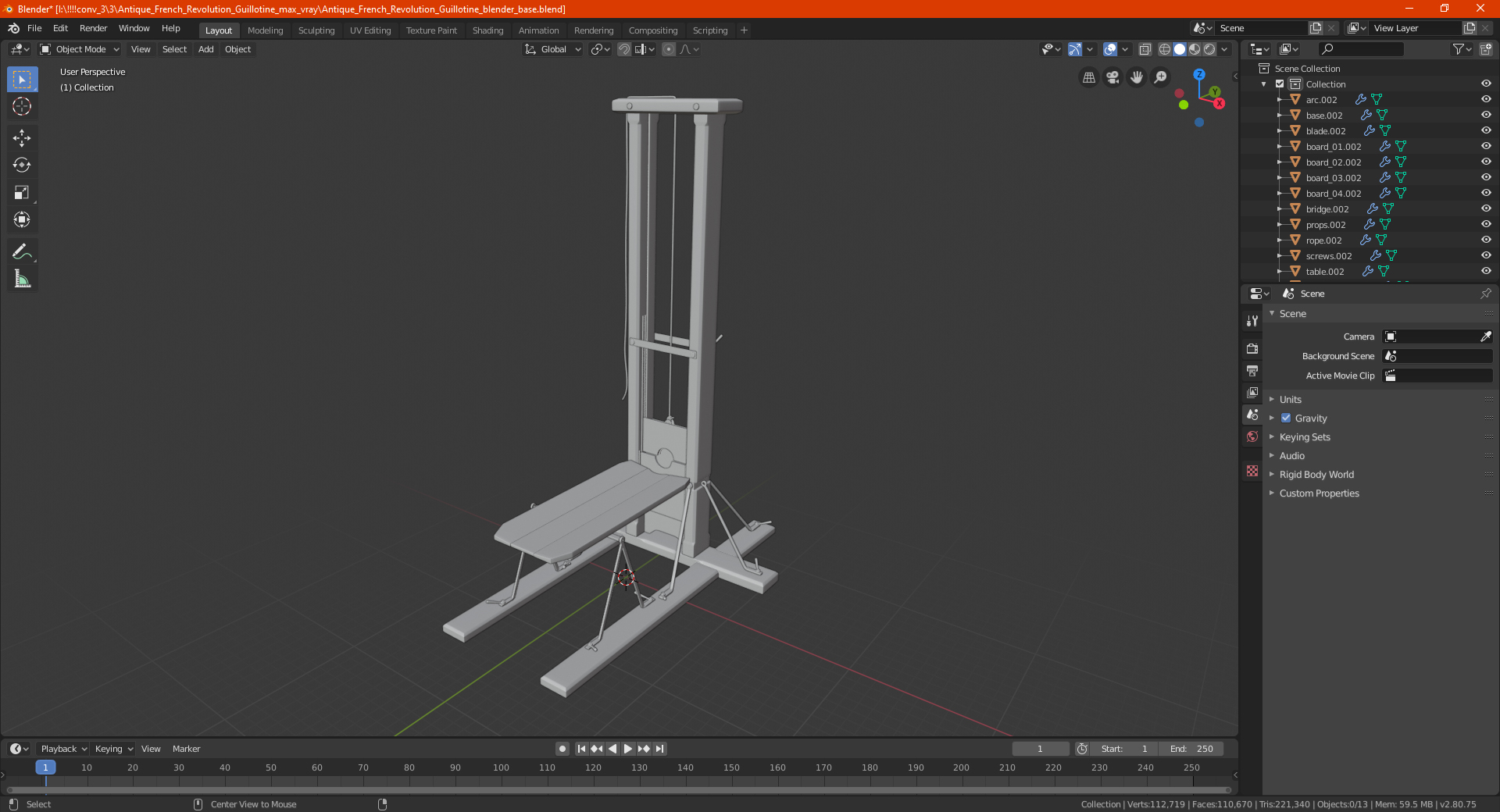Switch to solid shading mode
Viewport: 1500px width, 812px height.
pos(1180,49)
